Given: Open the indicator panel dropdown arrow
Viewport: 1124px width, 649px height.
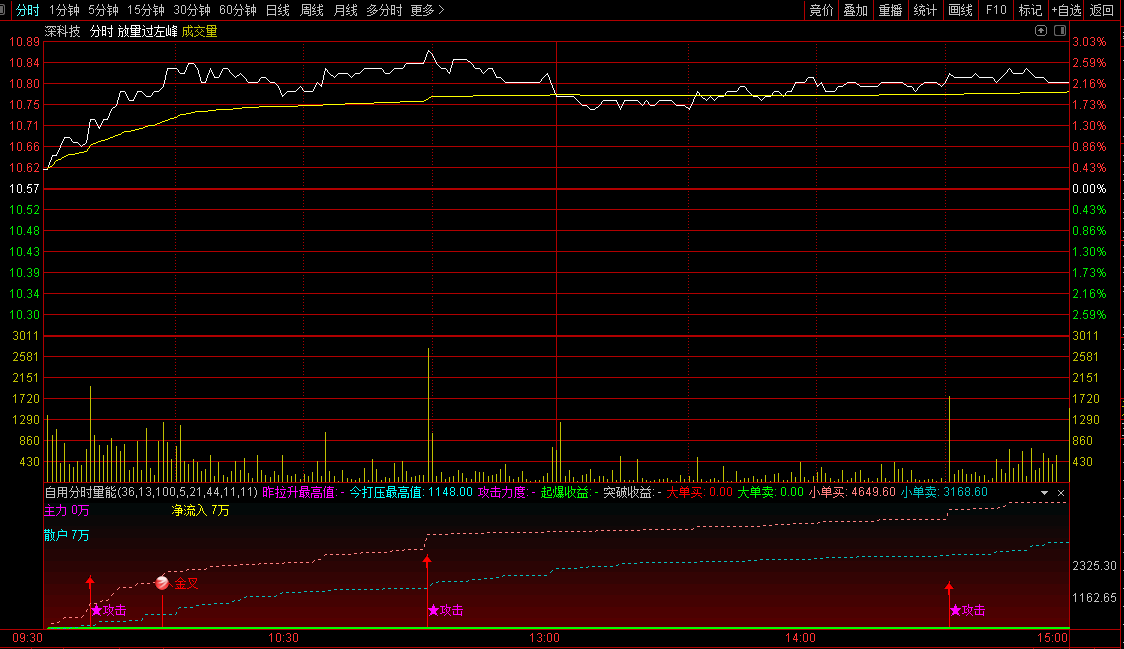Looking at the screenshot, I should point(1044,493).
